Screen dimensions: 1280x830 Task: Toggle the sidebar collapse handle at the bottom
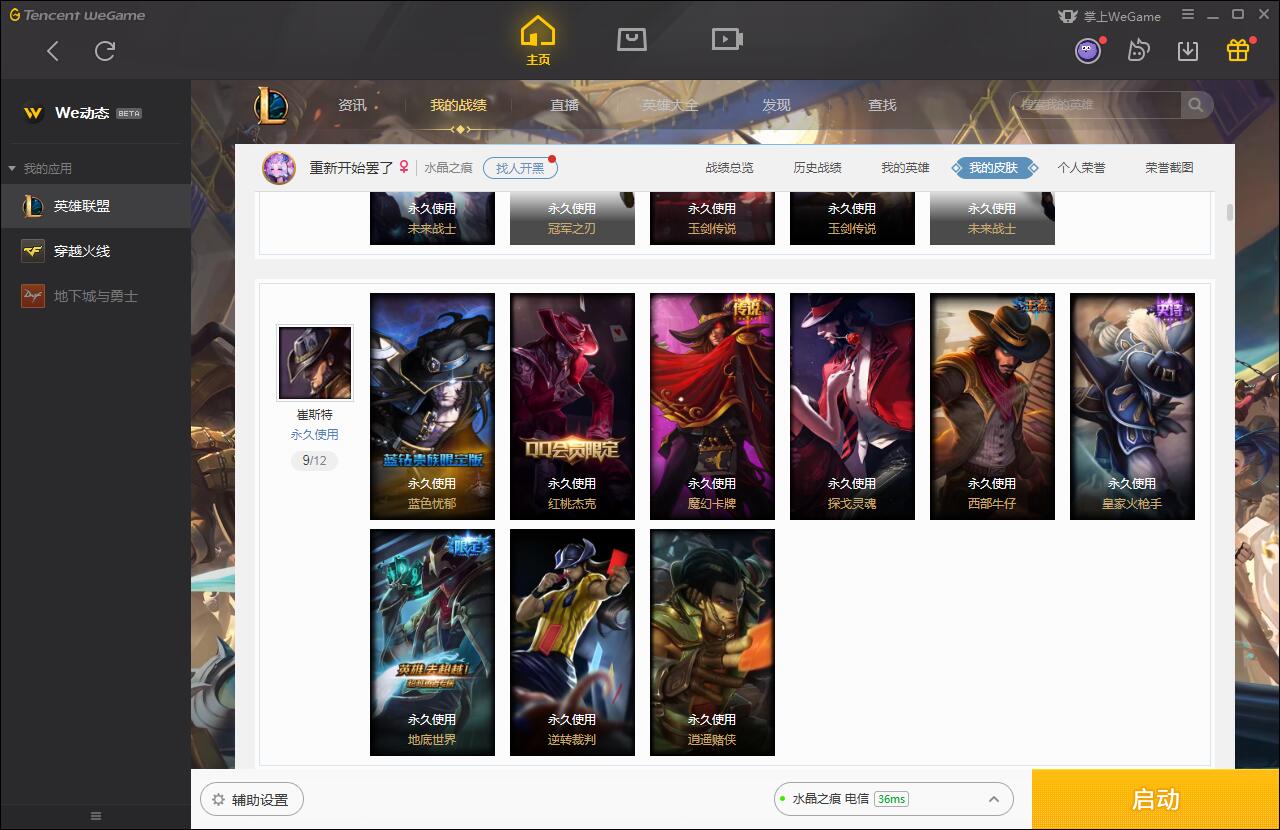[x=96, y=816]
